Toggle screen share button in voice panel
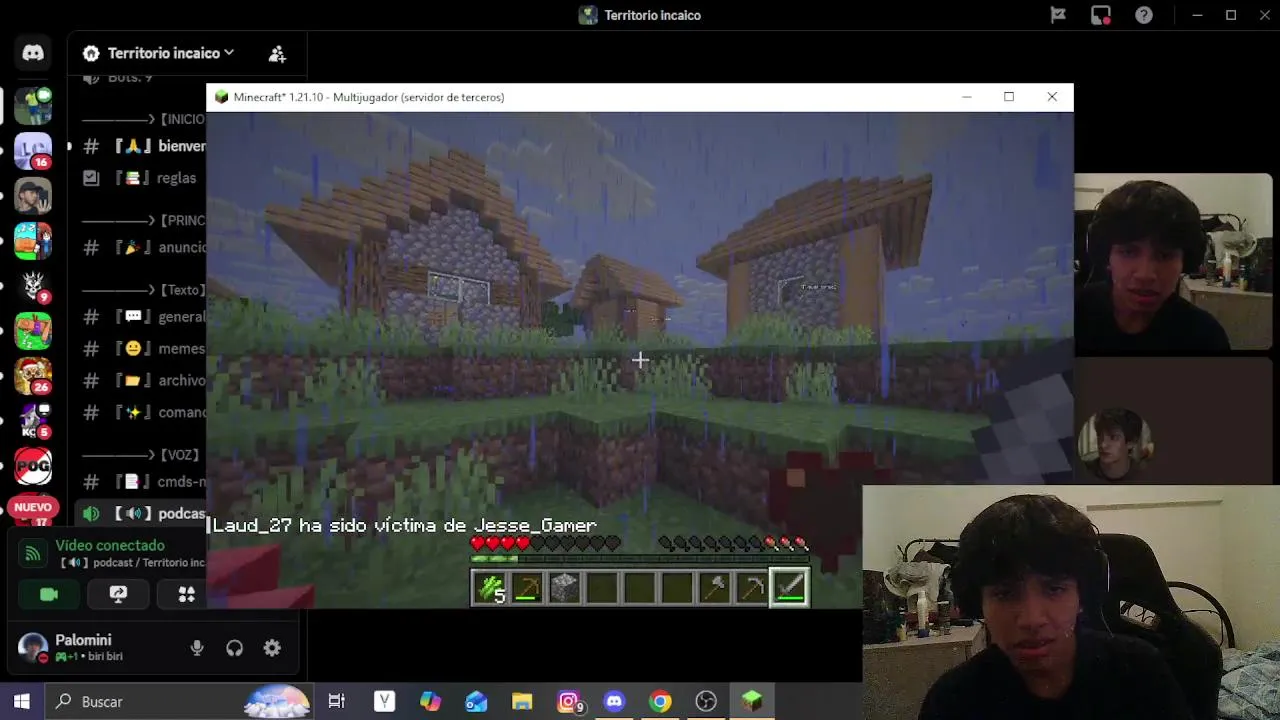The height and width of the screenshot is (720, 1280). [118, 594]
